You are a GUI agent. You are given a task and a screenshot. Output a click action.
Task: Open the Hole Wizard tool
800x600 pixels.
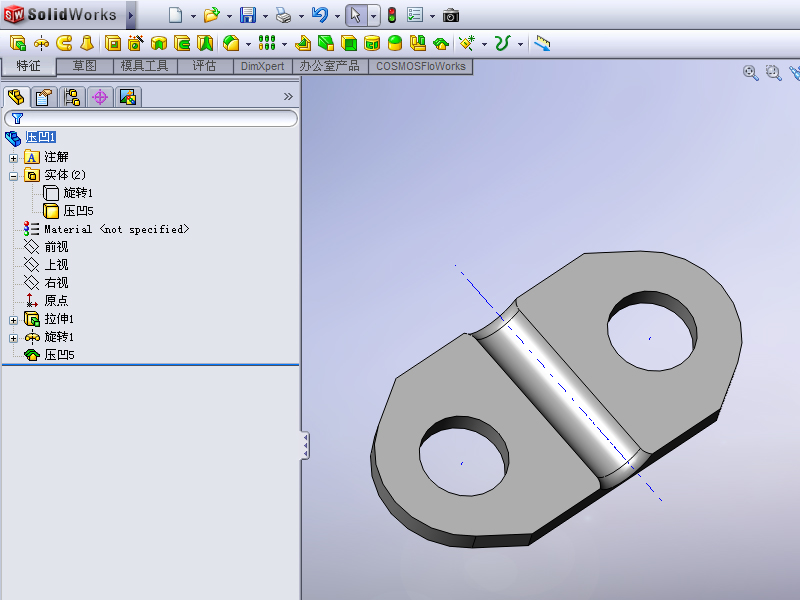(x=136, y=43)
